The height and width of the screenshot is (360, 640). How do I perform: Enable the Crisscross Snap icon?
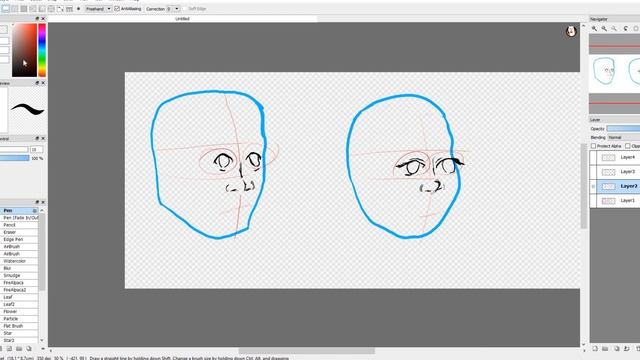(x=24, y=9)
